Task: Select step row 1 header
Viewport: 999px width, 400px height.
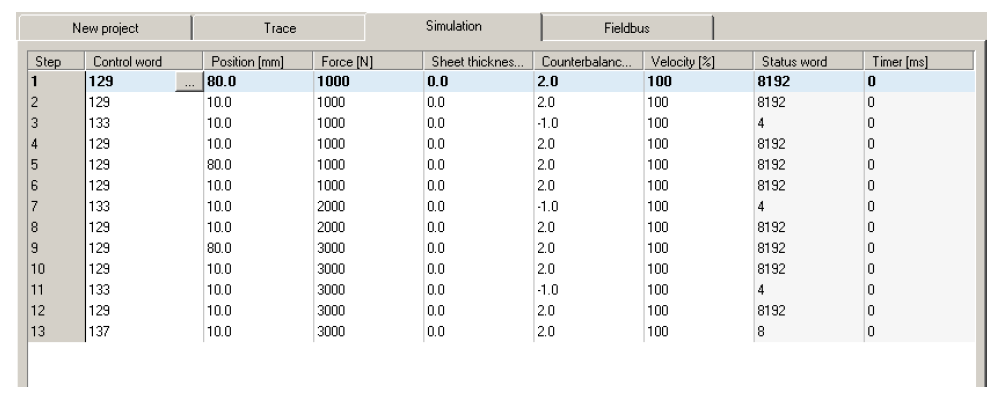Action: [56, 82]
